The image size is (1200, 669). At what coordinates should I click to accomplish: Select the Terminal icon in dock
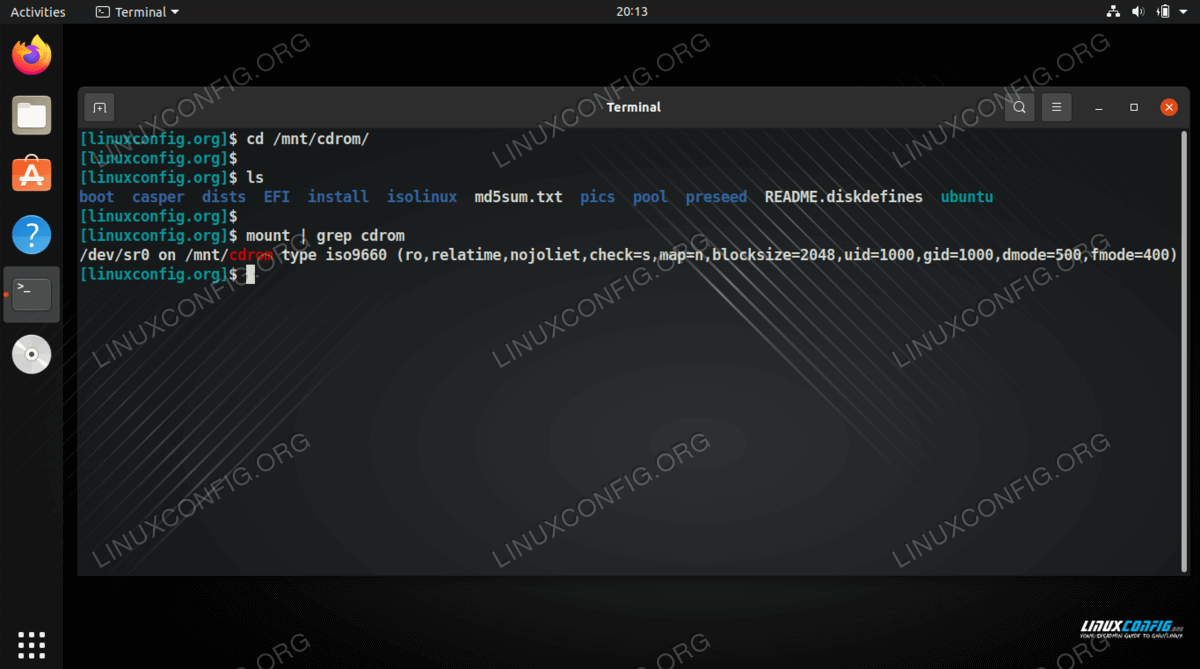[x=32, y=294]
